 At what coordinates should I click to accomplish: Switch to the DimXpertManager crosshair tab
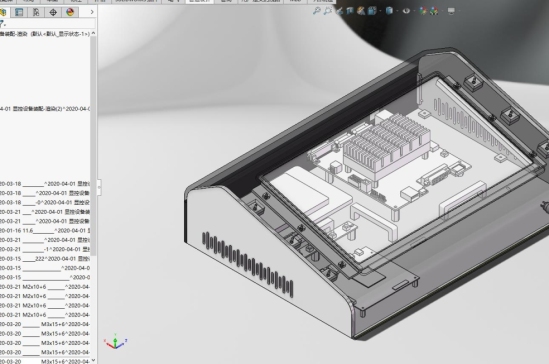tap(53, 12)
